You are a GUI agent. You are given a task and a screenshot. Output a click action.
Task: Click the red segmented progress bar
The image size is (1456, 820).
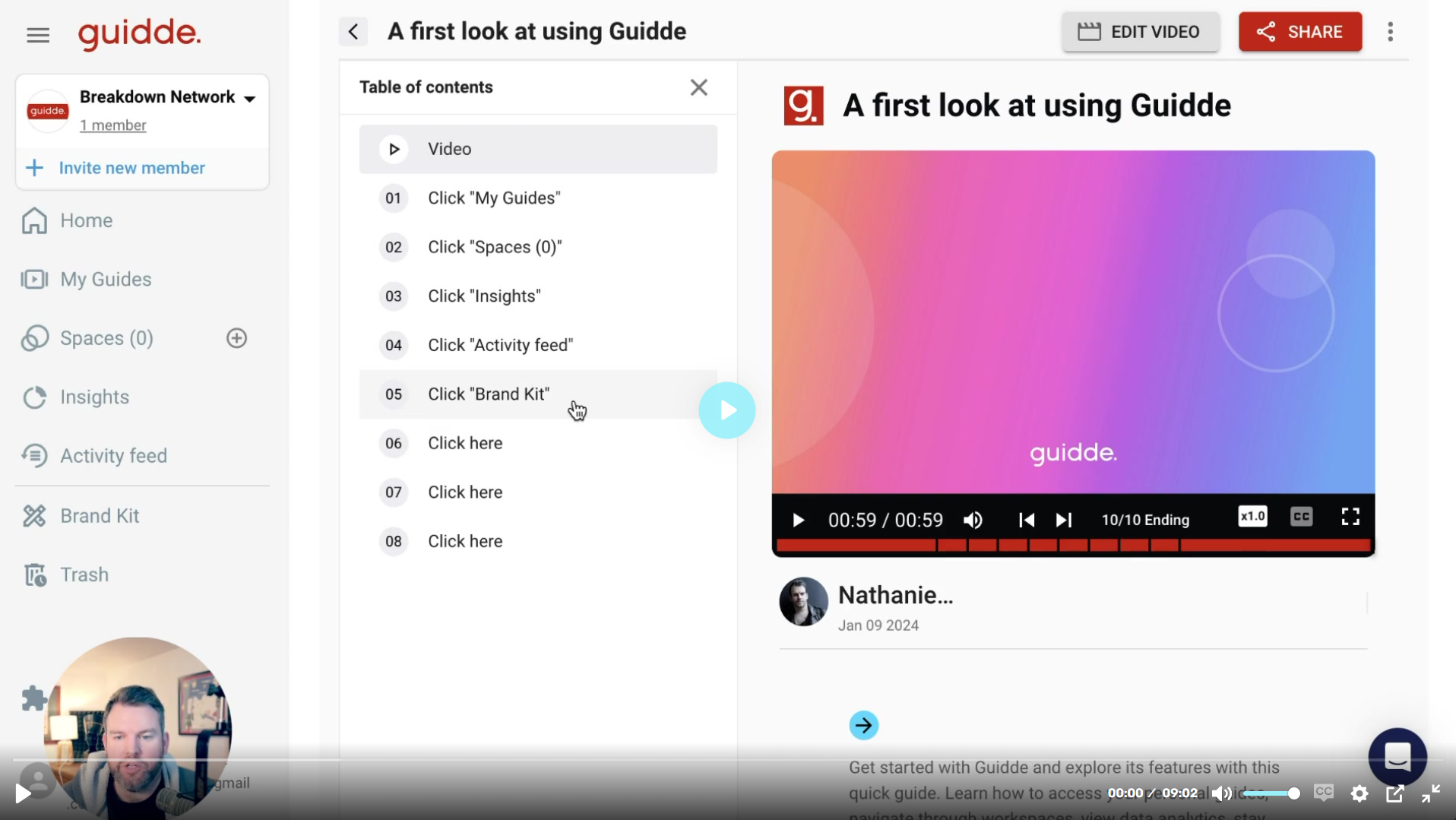(x=1073, y=545)
